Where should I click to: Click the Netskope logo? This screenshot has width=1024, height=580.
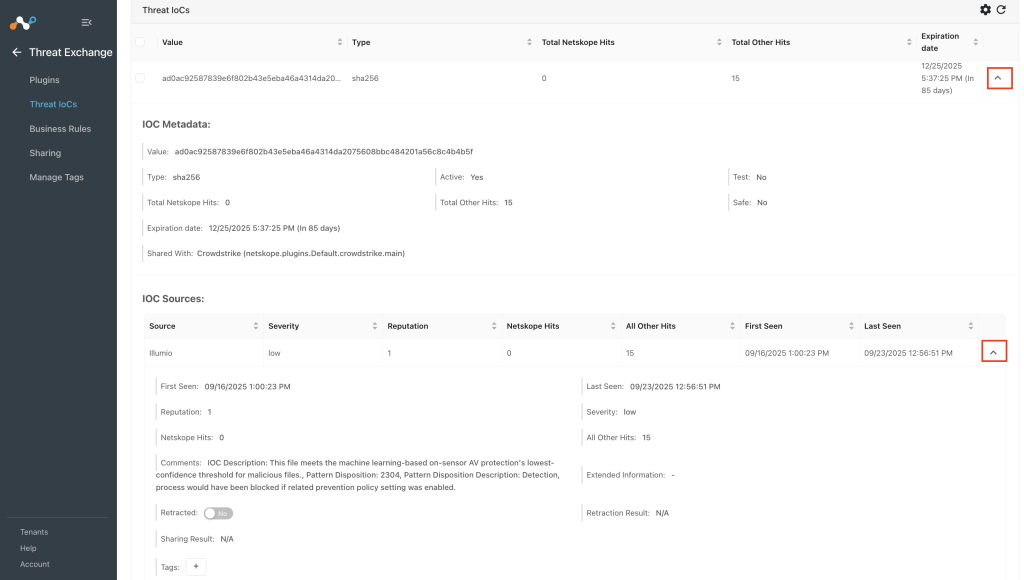point(23,23)
